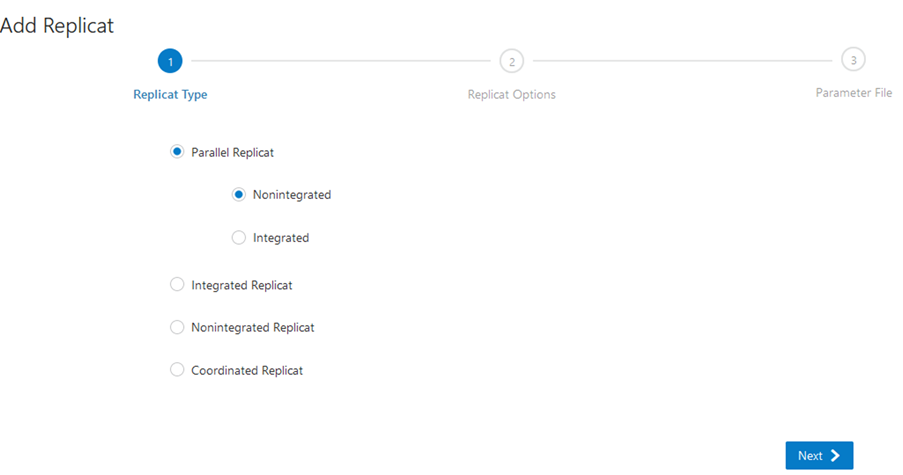The height and width of the screenshot is (475, 903).
Task: Click the Integrated text under Parallel Replicat
Action: click(x=281, y=238)
